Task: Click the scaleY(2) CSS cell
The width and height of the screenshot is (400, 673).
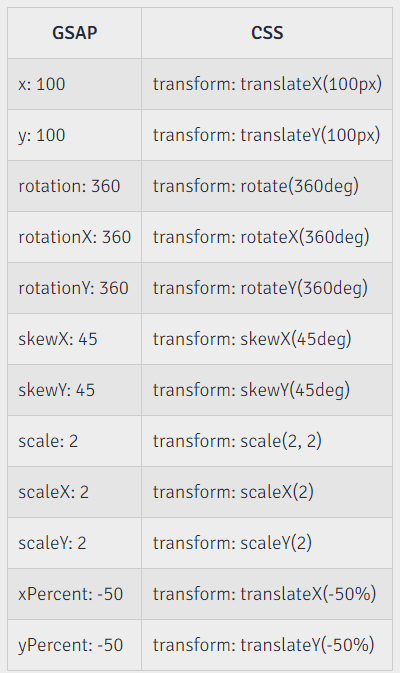Action: pyautogui.click(x=267, y=544)
